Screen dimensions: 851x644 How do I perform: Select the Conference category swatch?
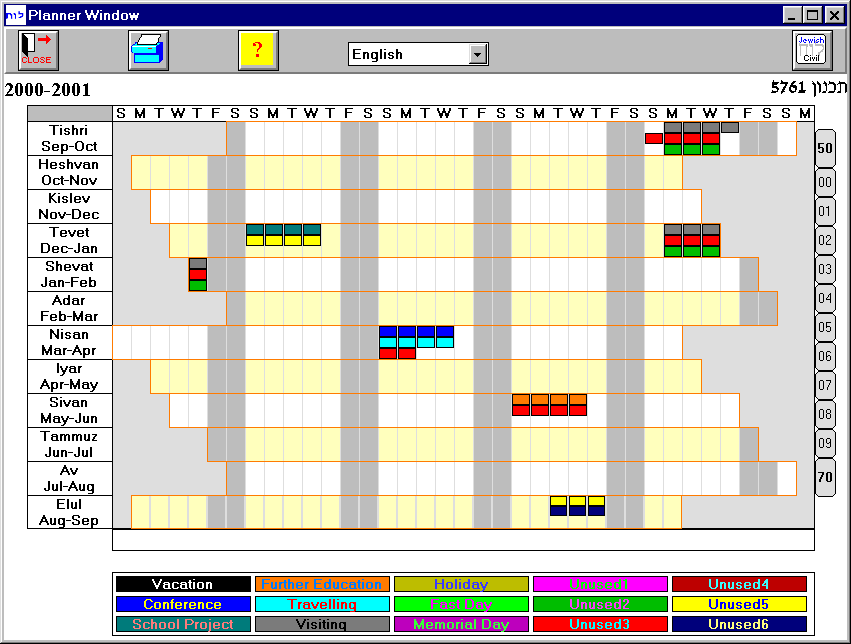tap(183, 604)
